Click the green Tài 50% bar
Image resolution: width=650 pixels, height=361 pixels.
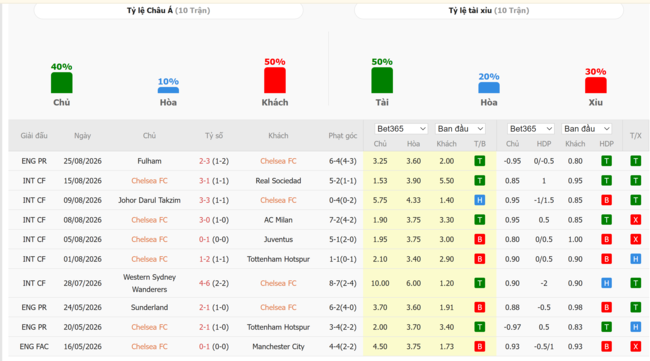(x=382, y=80)
